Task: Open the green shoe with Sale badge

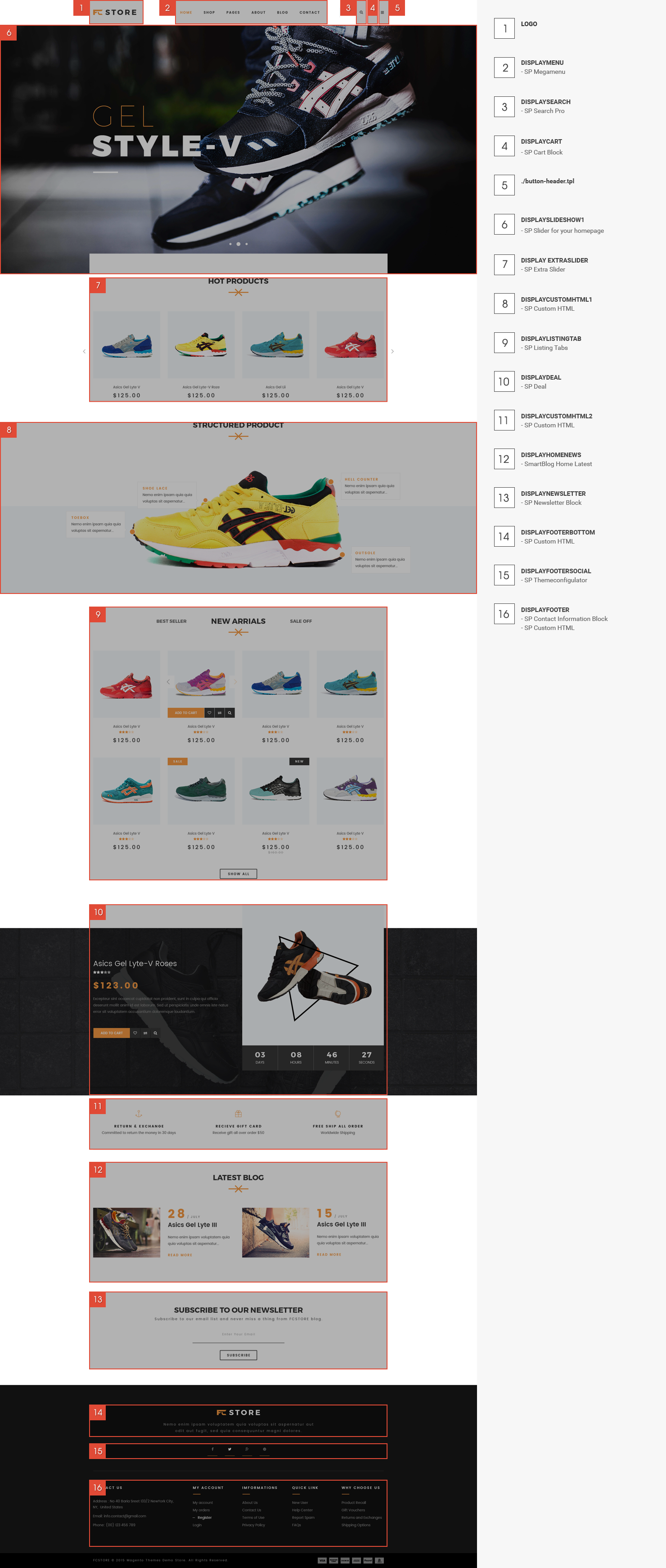Action: pyautogui.click(x=201, y=791)
